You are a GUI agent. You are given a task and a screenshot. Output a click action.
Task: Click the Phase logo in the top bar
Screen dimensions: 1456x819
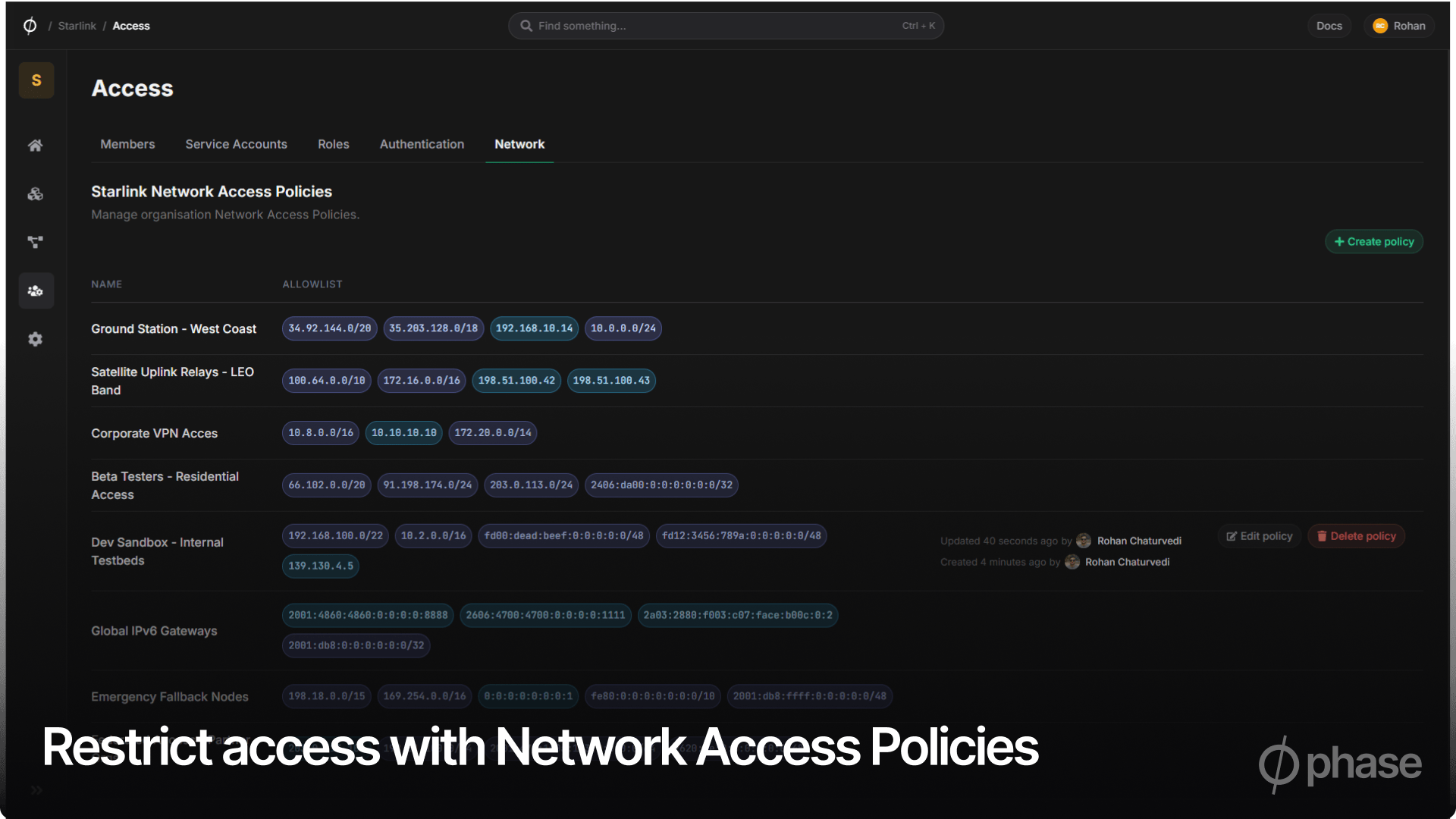pos(30,26)
